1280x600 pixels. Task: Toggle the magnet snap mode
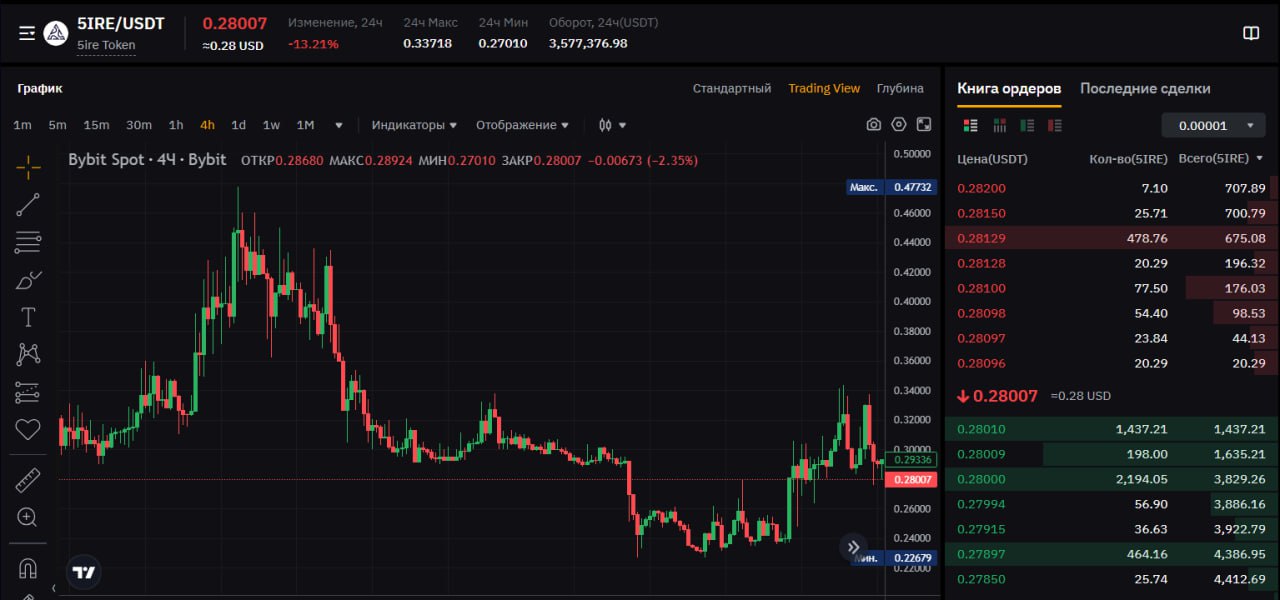28,568
